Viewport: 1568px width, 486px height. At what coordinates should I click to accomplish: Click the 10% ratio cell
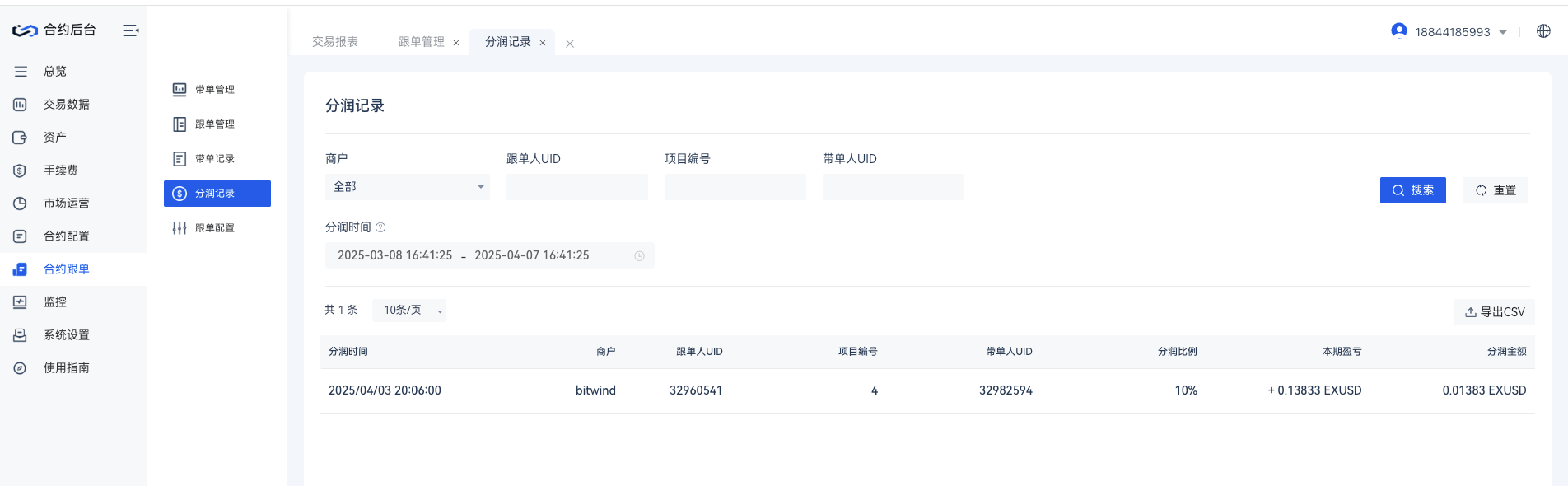pyautogui.click(x=1186, y=390)
